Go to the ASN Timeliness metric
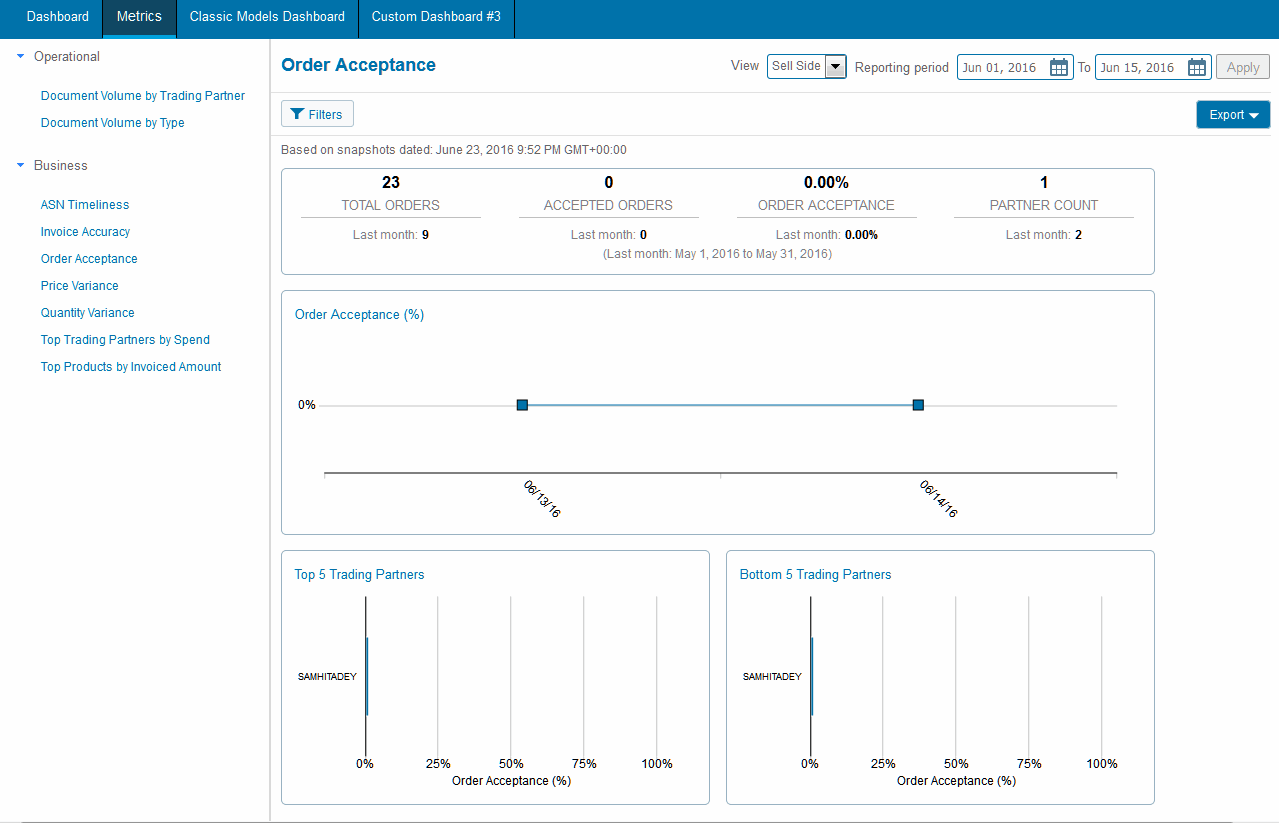This screenshot has width=1279, height=823. click(x=85, y=205)
